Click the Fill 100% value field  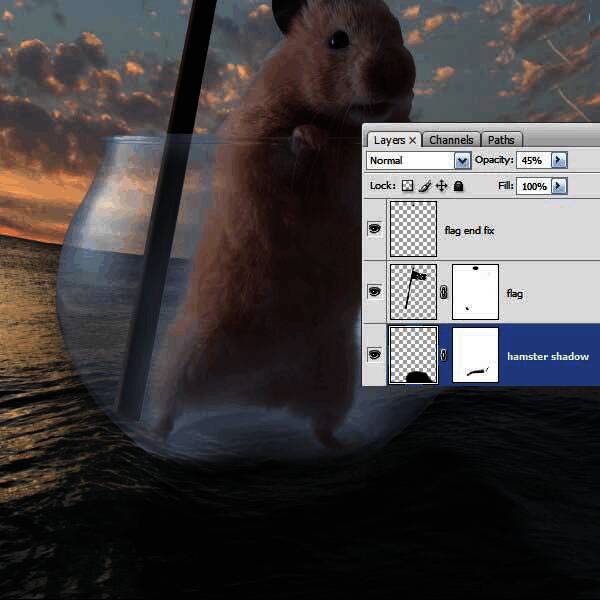click(x=533, y=186)
